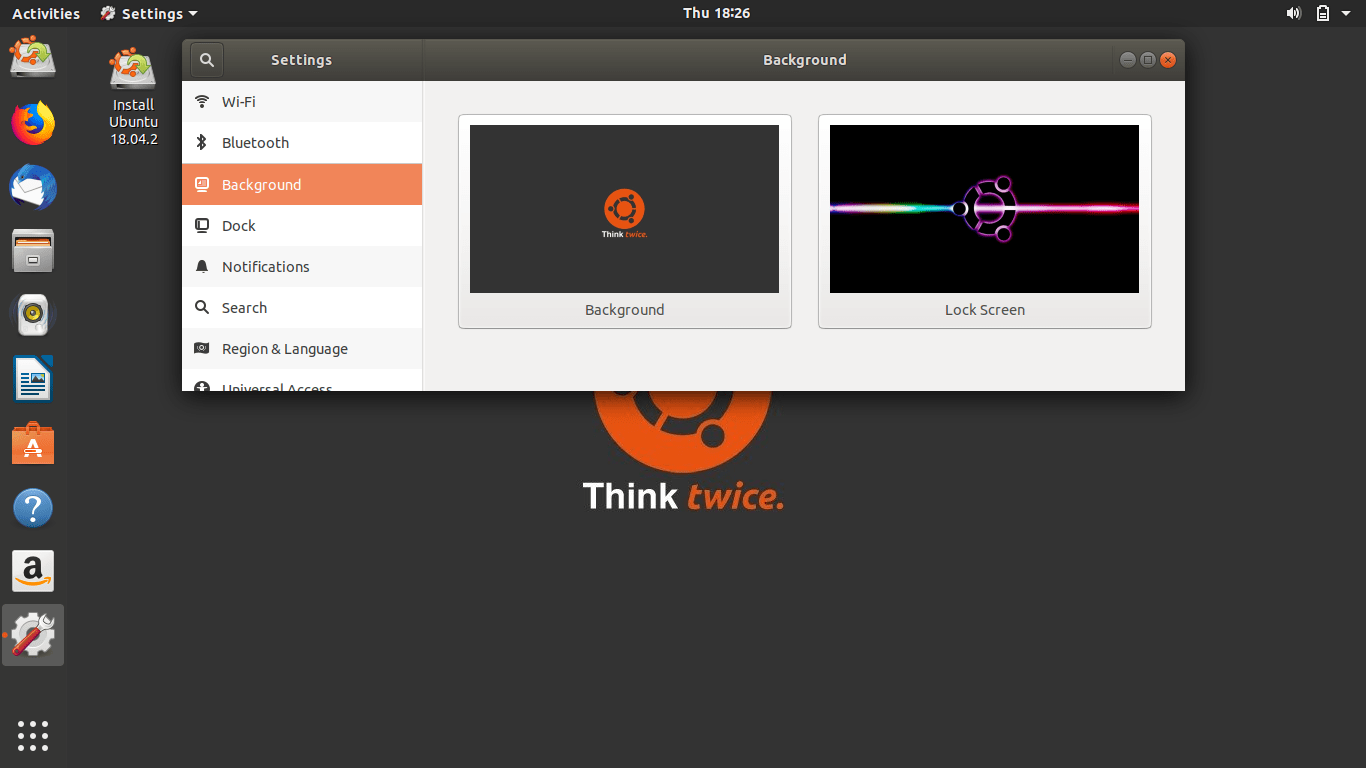Click the search icon in Settings header
Image resolution: width=1366 pixels, height=768 pixels.
(x=207, y=60)
